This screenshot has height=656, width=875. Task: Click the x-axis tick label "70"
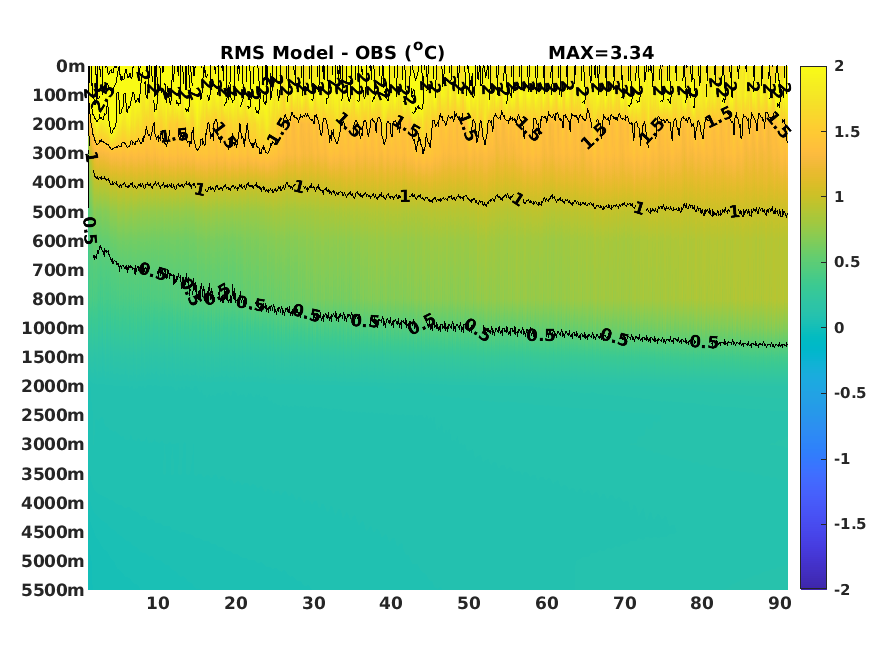tap(624, 604)
